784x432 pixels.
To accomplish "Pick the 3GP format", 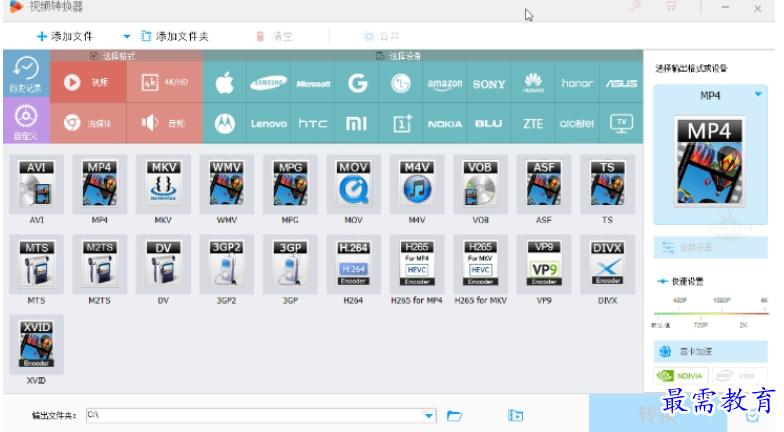I will click(x=290, y=264).
